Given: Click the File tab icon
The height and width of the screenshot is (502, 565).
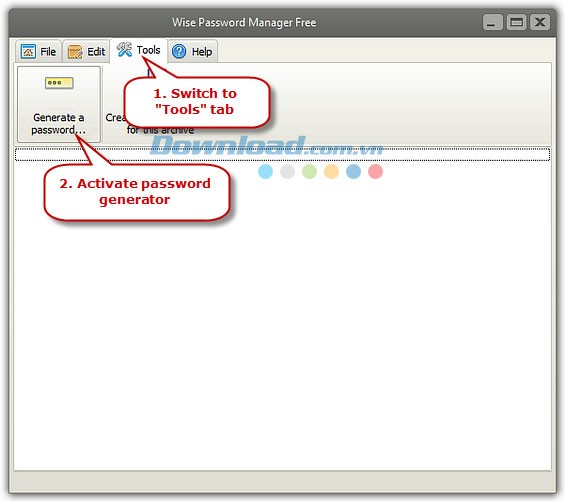Looking at the screenshot, I should tap(28, 52).
